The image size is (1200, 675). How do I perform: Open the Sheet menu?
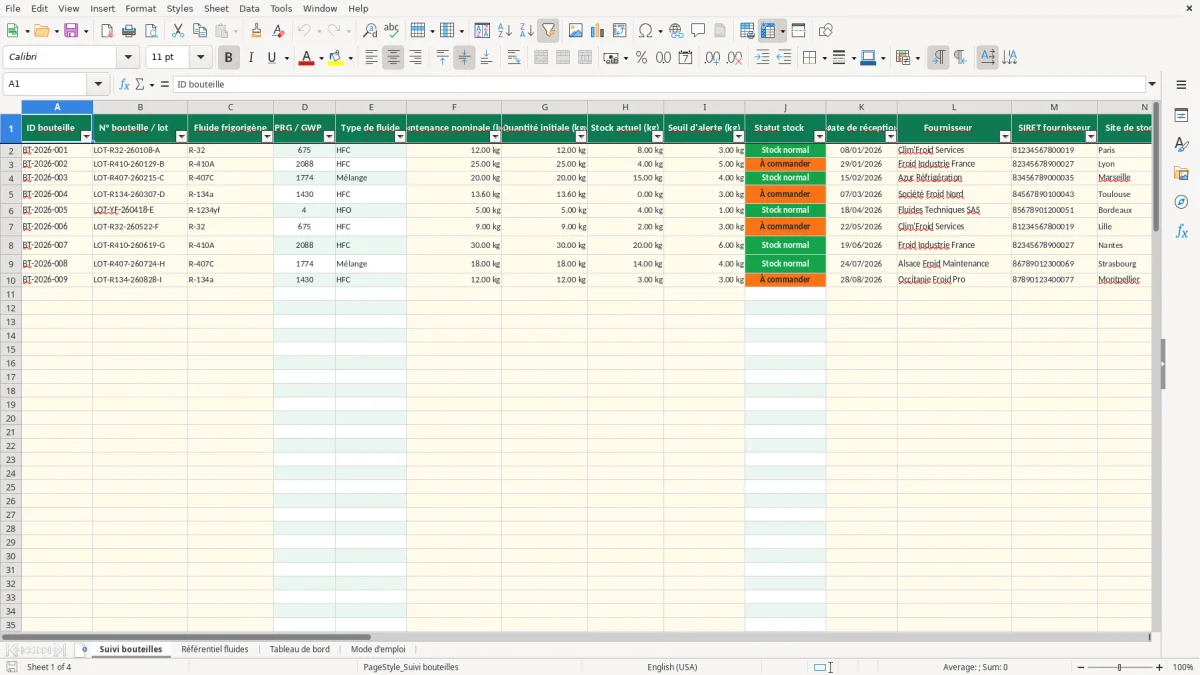pos(216,8)
